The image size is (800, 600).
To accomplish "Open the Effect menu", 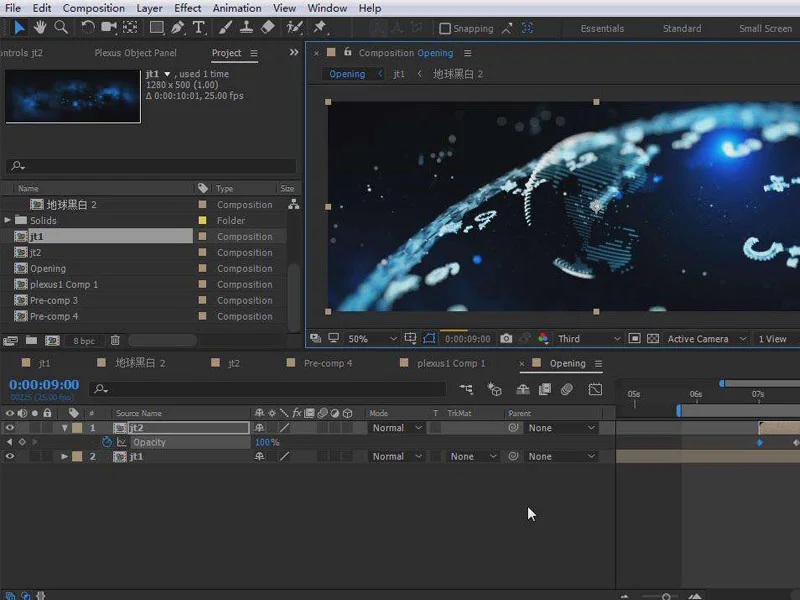I will 187,8.
